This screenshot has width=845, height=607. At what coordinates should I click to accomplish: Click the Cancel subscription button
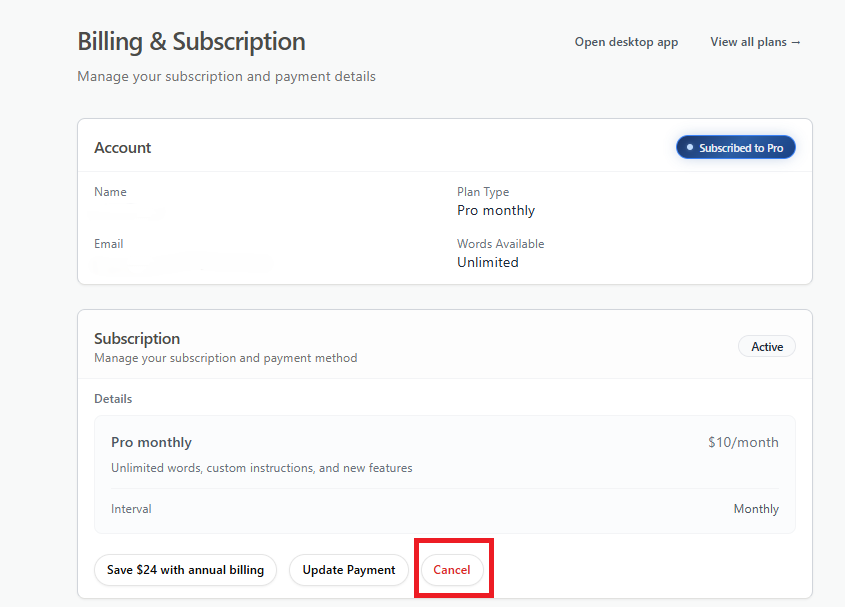(451, 570)
